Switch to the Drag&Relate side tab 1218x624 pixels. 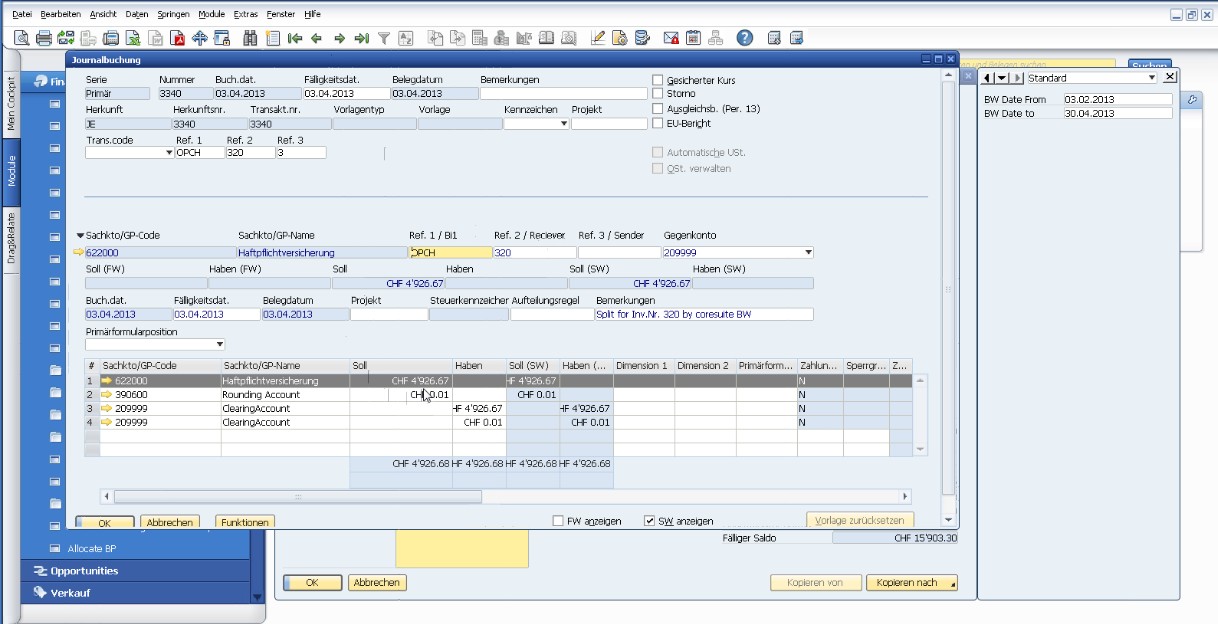pos(12,237)
